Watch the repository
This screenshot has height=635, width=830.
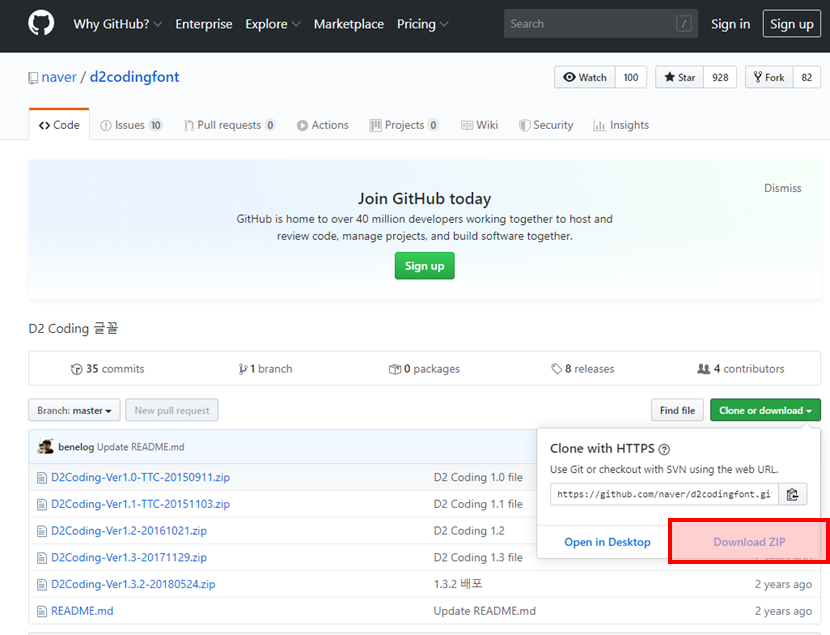tap(584, 77)
